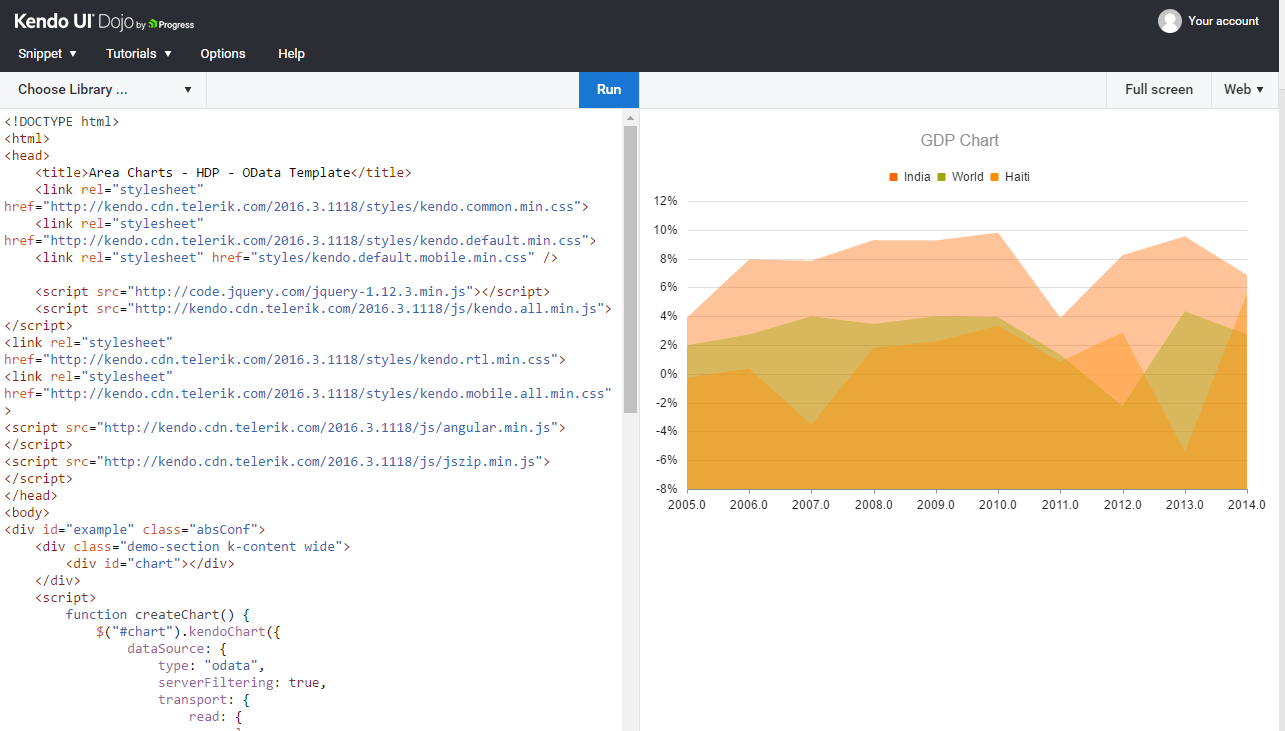Open the Snippet menu
The image size is (1285, 731).
click(47, 54)
